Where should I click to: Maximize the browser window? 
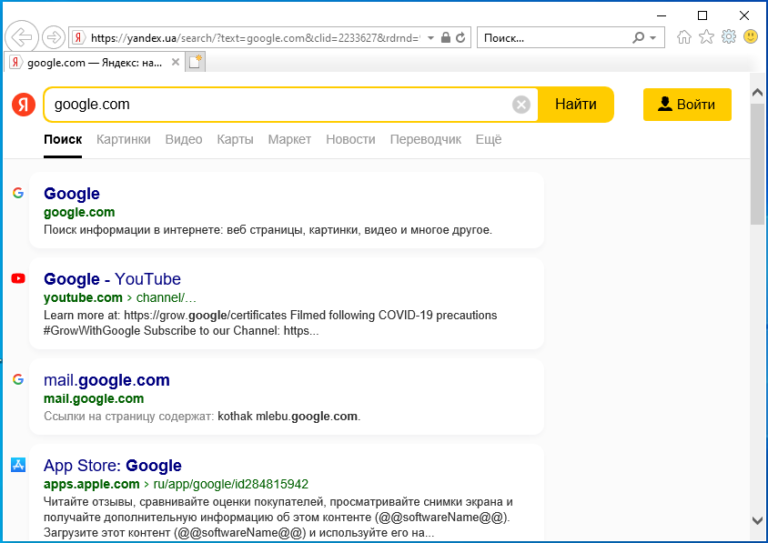(x=702, y=16)
